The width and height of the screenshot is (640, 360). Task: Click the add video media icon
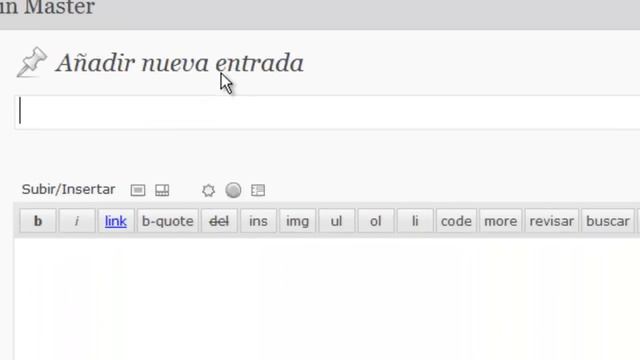[162, 190]
